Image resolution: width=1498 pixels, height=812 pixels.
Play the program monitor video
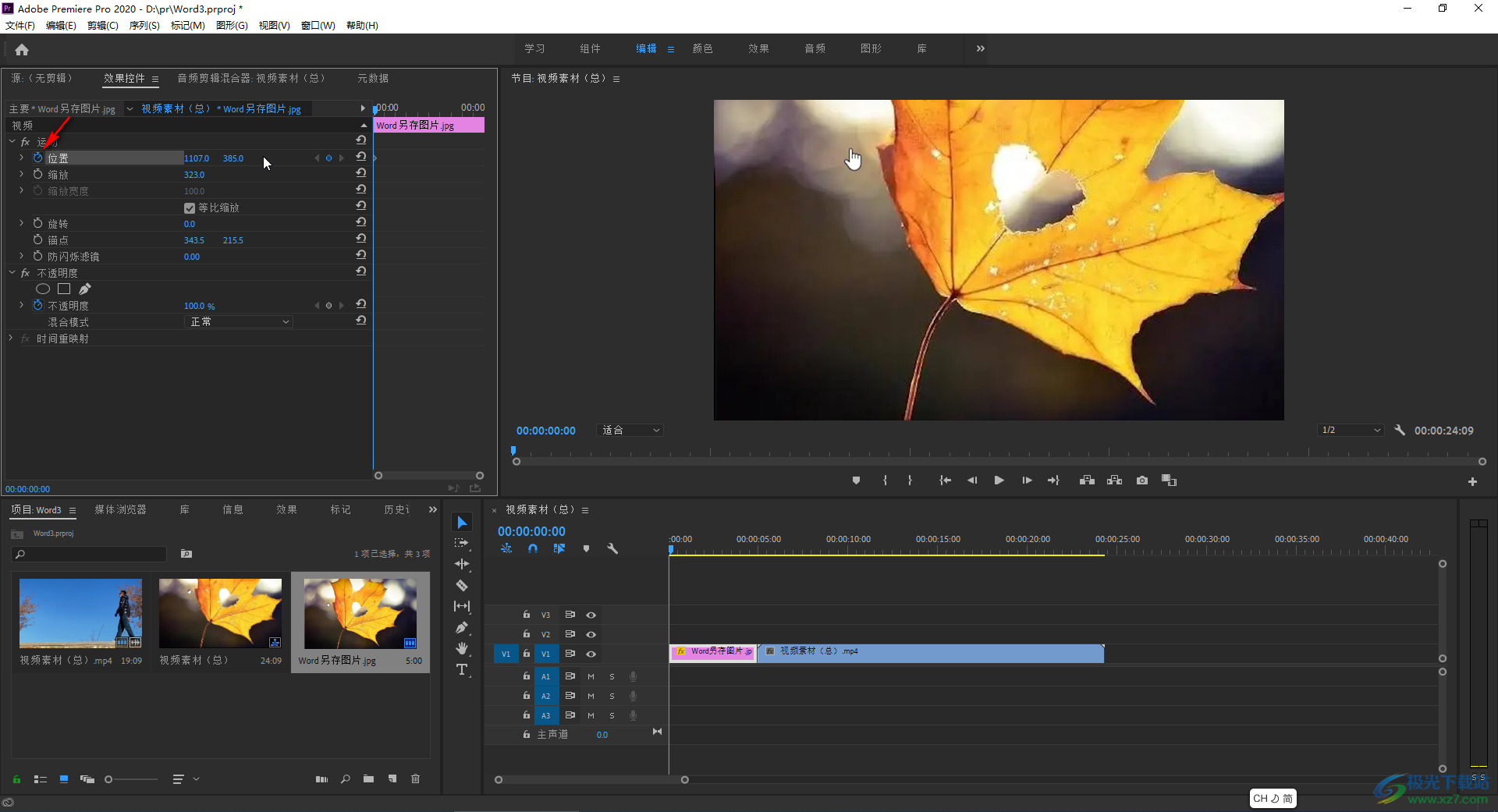[x=999, y=480]
